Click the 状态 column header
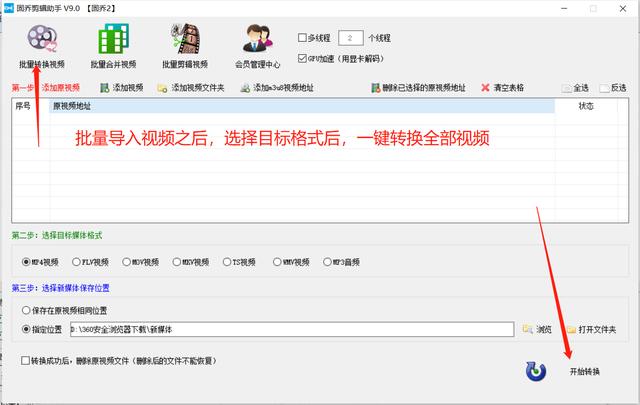 [586, 106]
